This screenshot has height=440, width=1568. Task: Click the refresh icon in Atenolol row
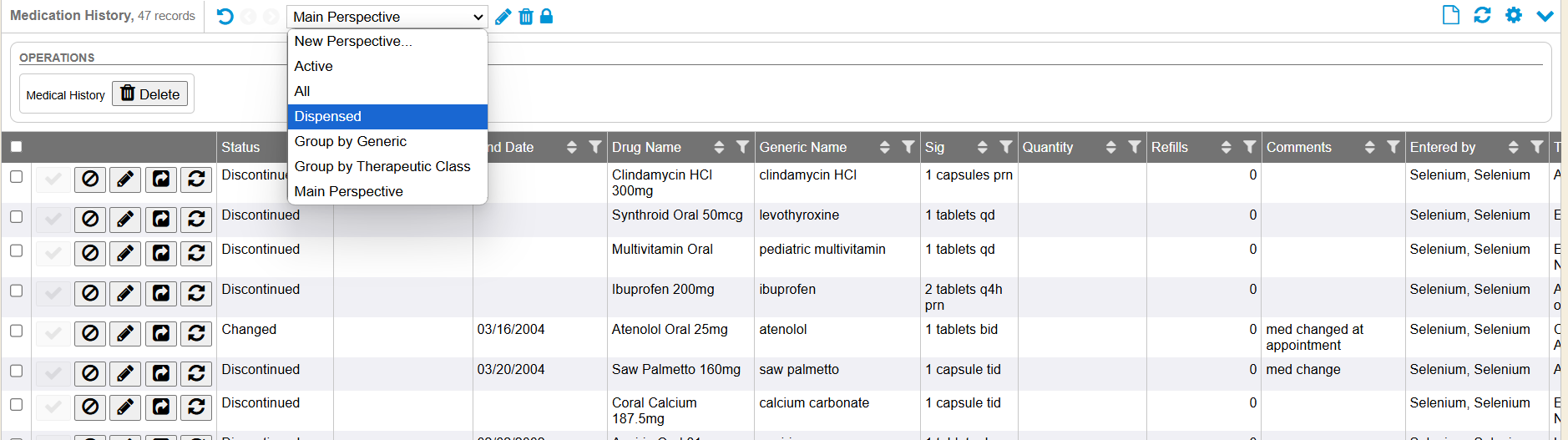[196, 333]
